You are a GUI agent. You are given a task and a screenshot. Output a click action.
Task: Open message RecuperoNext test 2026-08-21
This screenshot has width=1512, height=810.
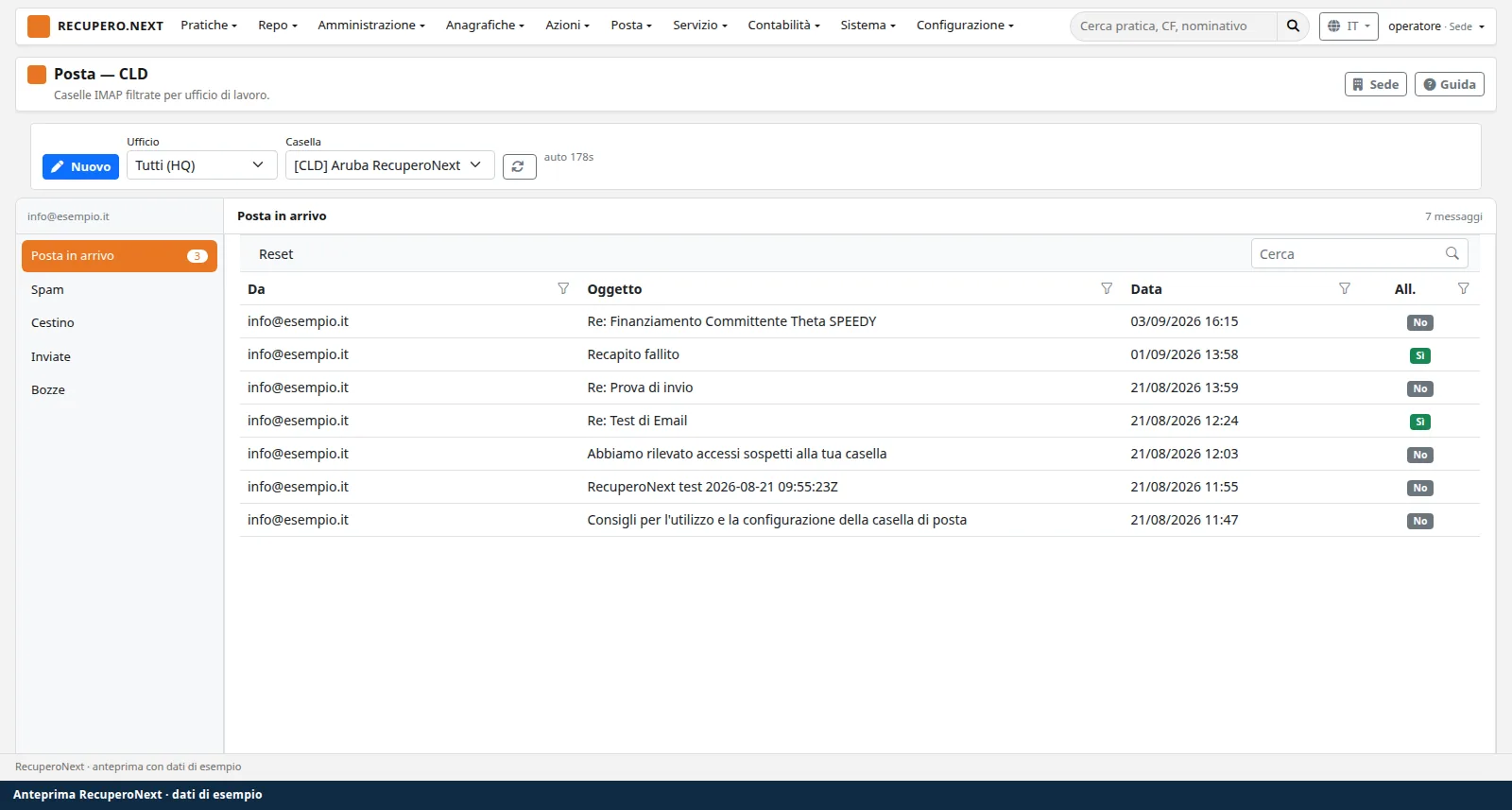860,487
